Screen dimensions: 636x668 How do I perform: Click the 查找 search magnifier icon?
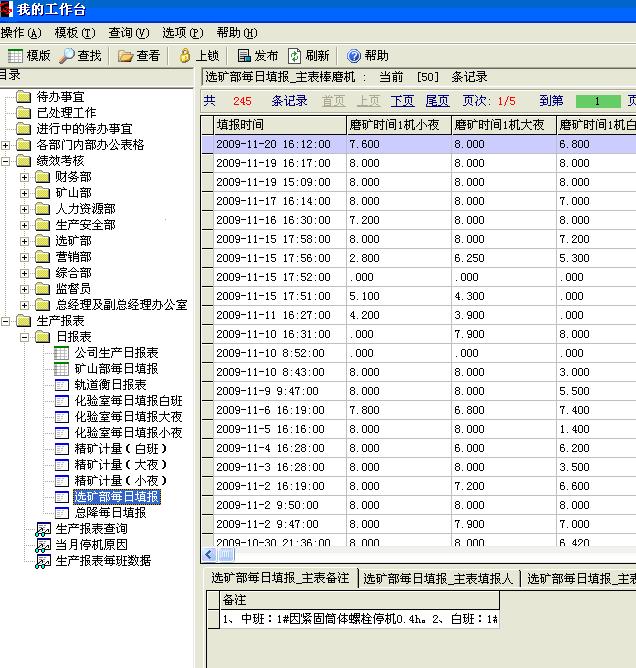(67, 56)
